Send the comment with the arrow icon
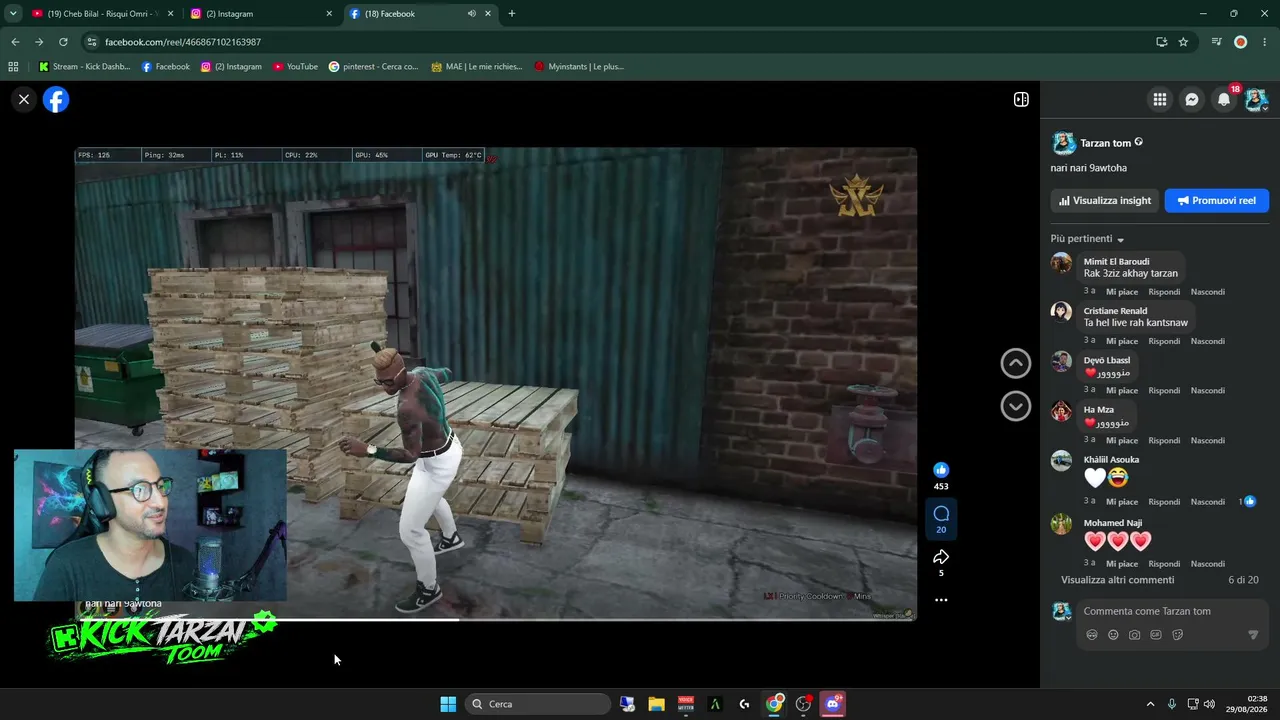The image size is (1280, 720). point(1253,635)
